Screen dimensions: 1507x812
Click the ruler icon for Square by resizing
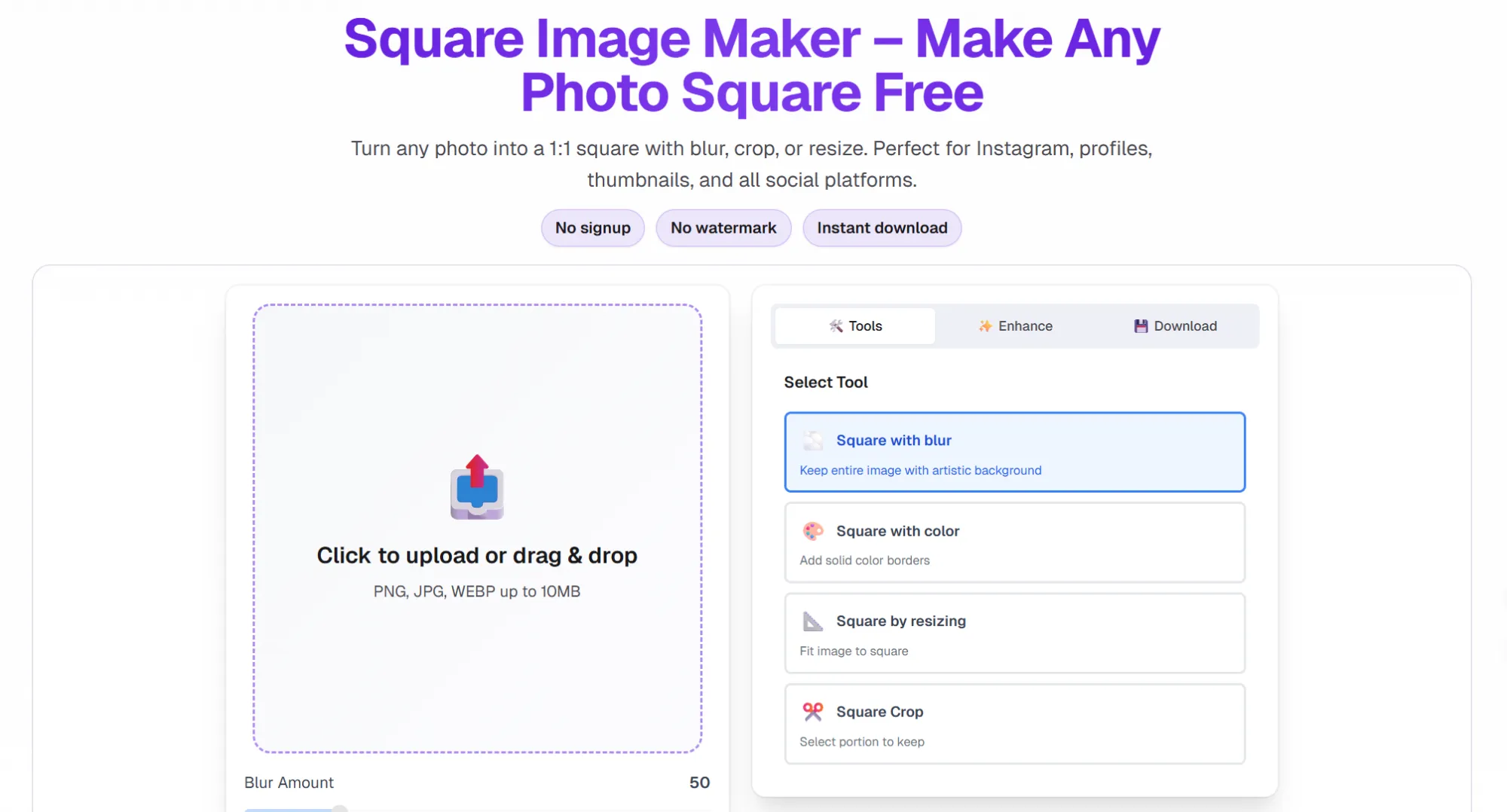click(x=813, y=621)
